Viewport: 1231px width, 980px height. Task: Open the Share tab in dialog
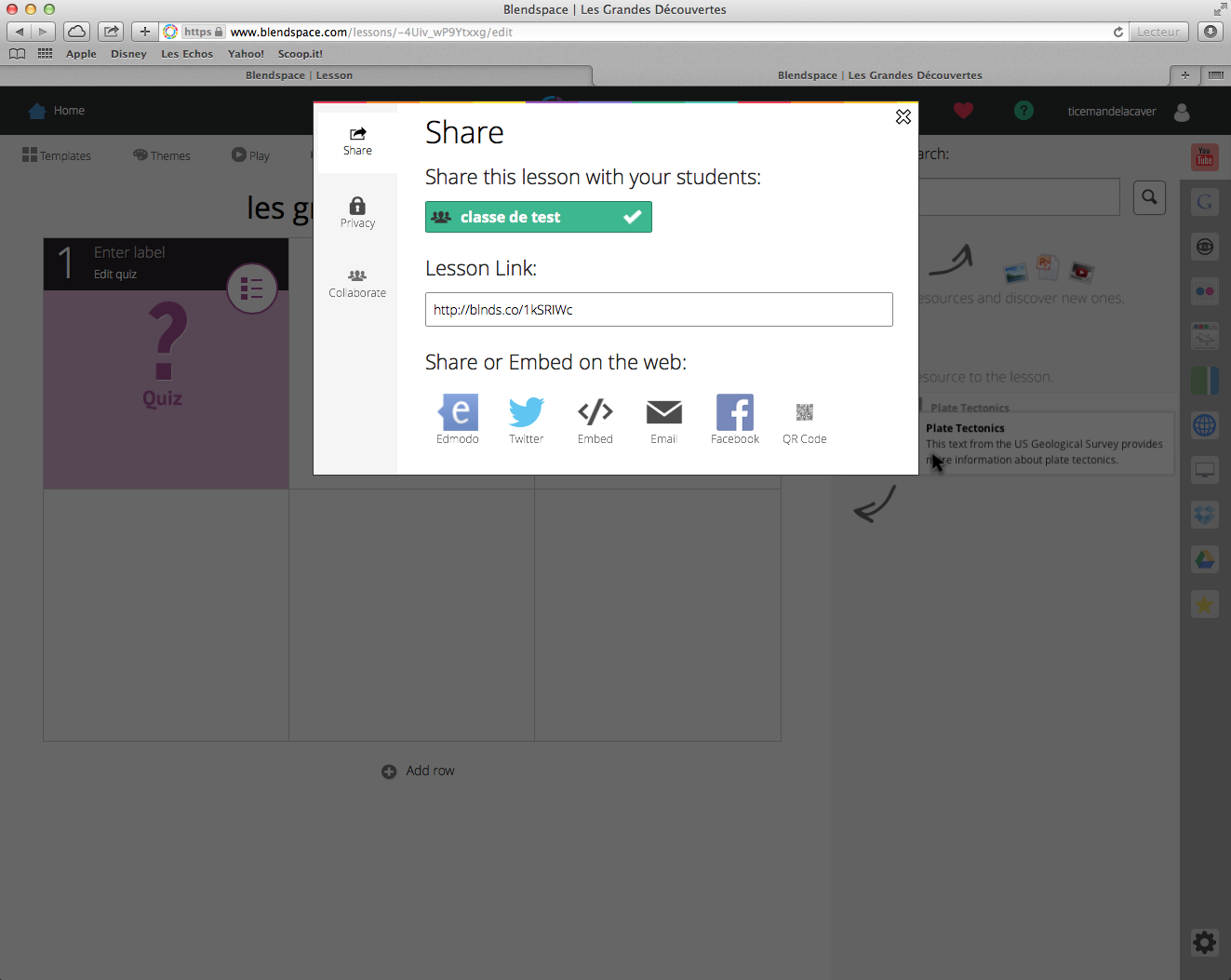[357, 141]
